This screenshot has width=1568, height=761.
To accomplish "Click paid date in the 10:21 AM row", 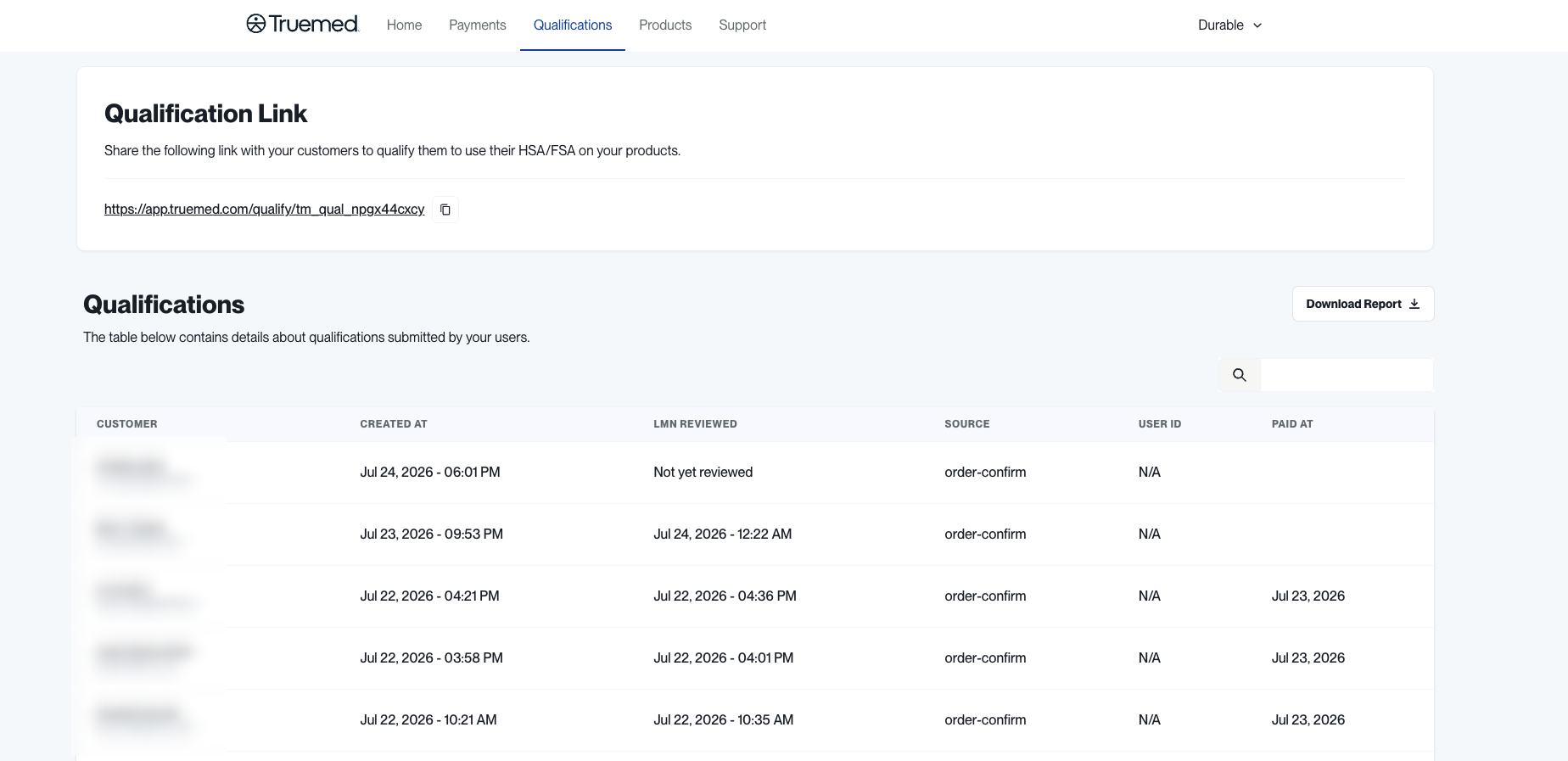I will [1308, 720].
